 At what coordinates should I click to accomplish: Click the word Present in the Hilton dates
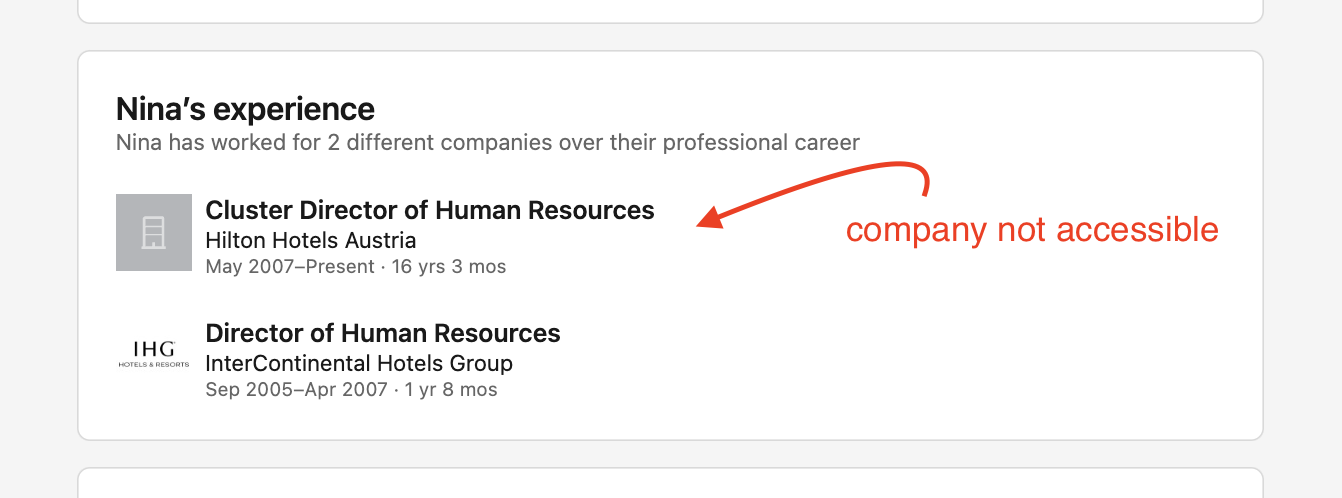coord(339,267)
